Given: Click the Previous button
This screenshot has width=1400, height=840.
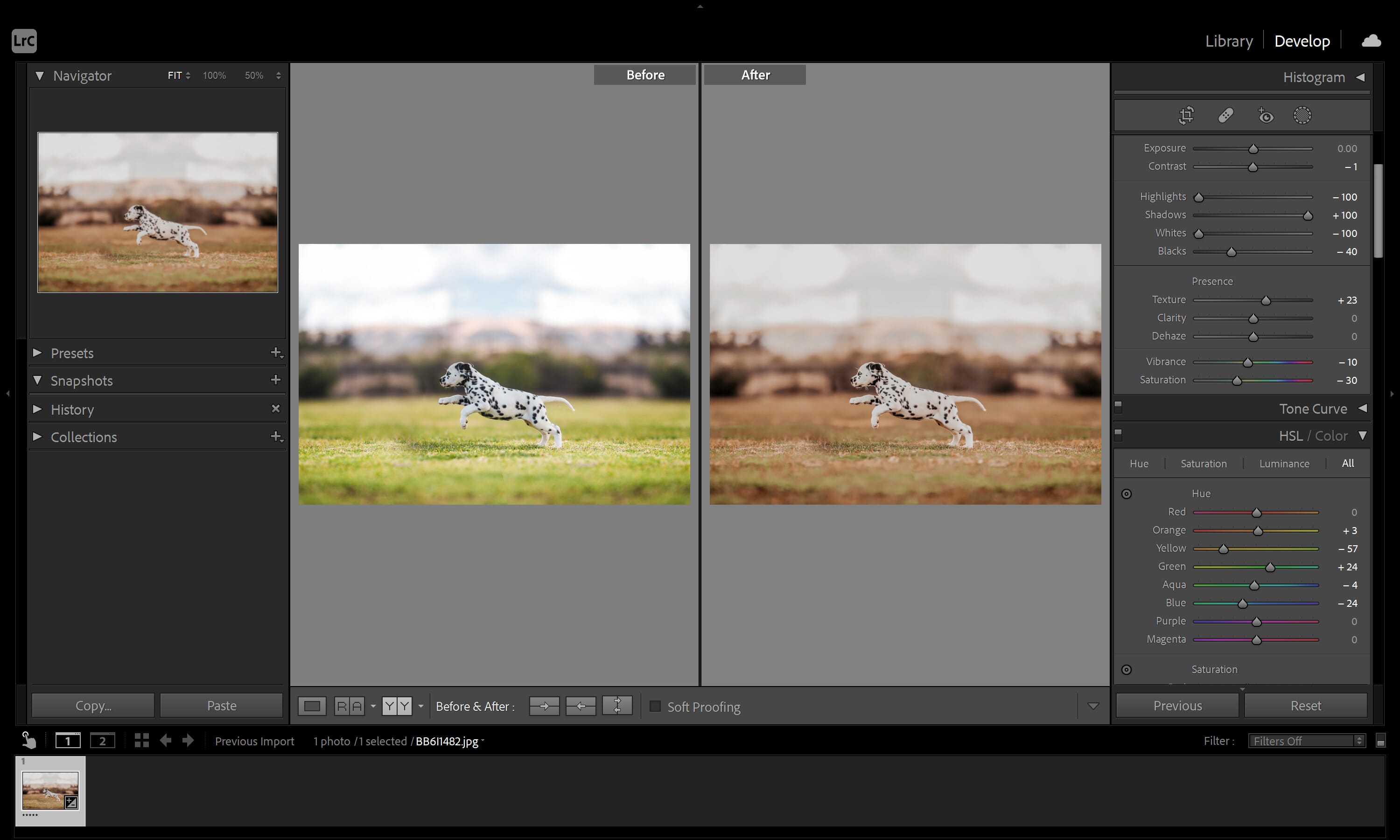Looking at the screenshot, I should tap(1177, 705).
